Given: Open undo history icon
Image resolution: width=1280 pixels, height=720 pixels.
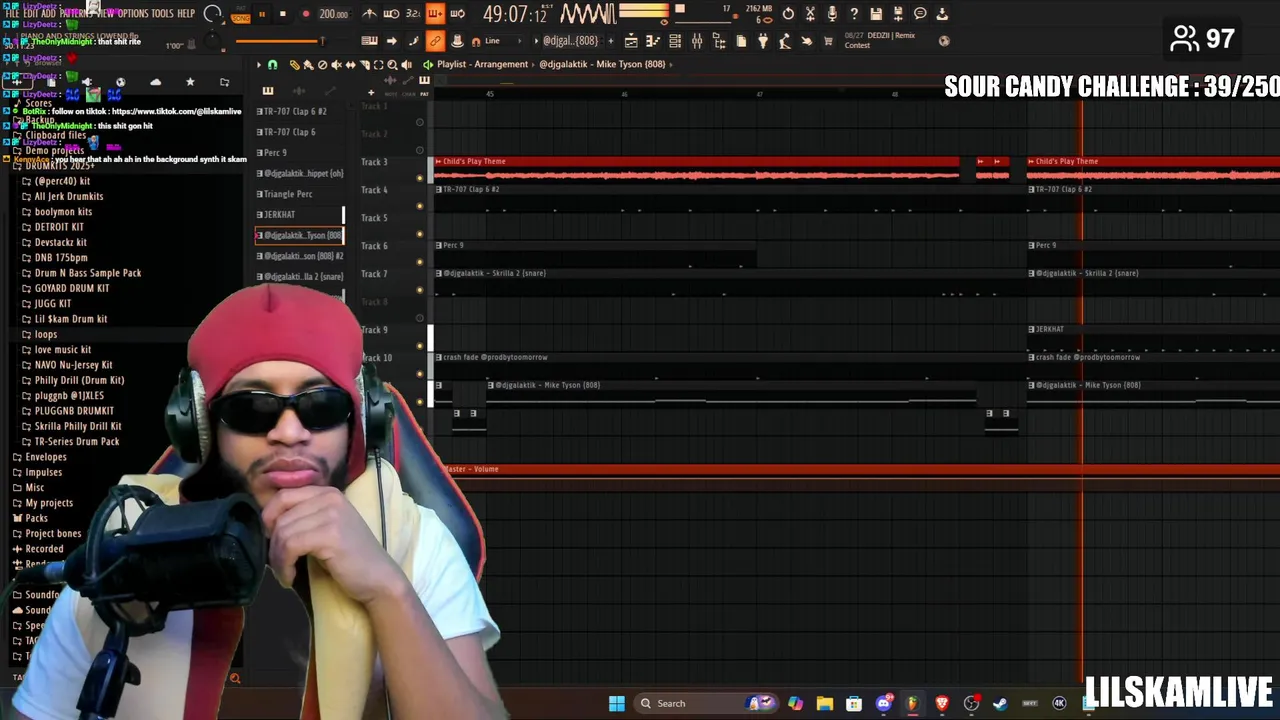Looking at the screenshot, I should (788, 14).
